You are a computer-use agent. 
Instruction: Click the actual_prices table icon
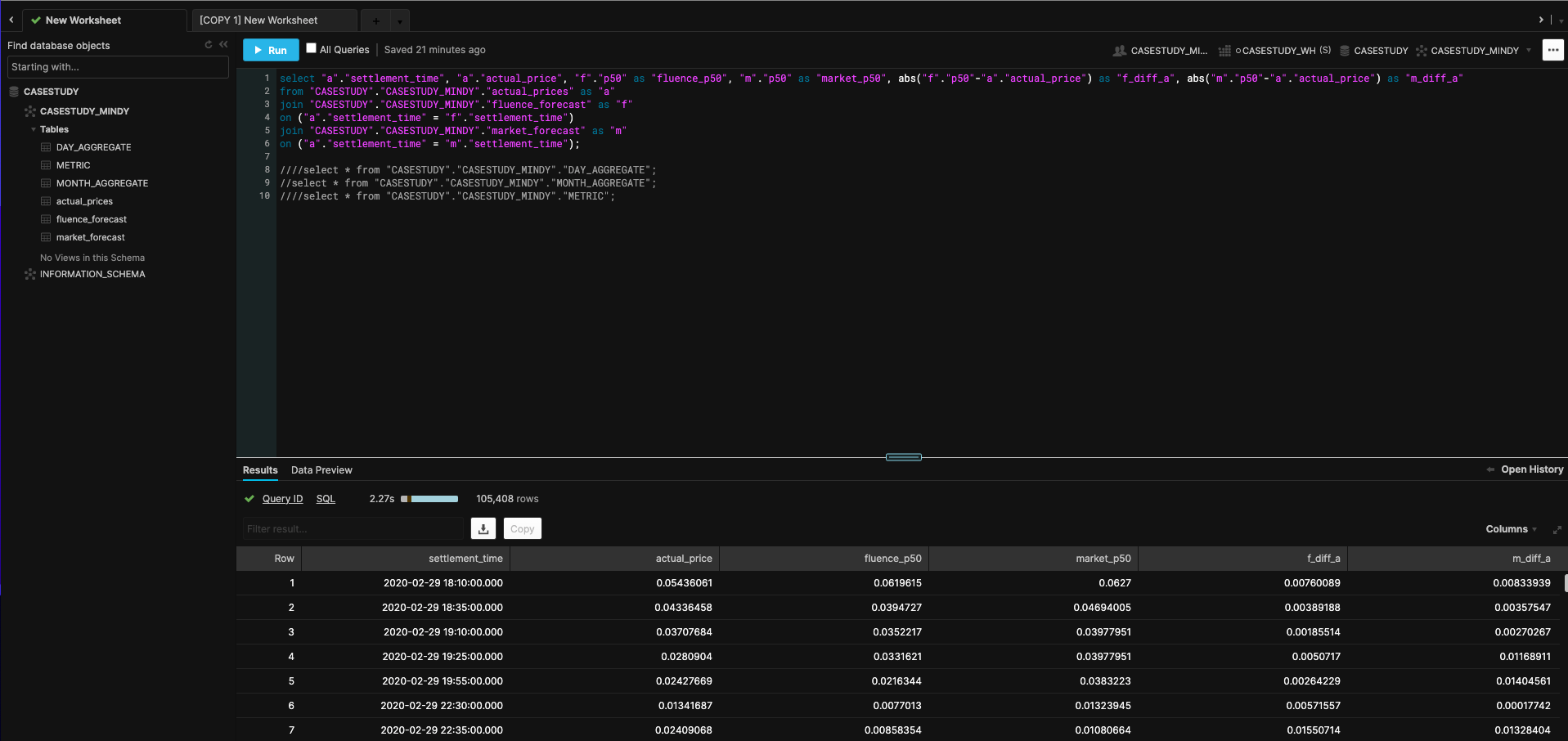click(46, 201)
